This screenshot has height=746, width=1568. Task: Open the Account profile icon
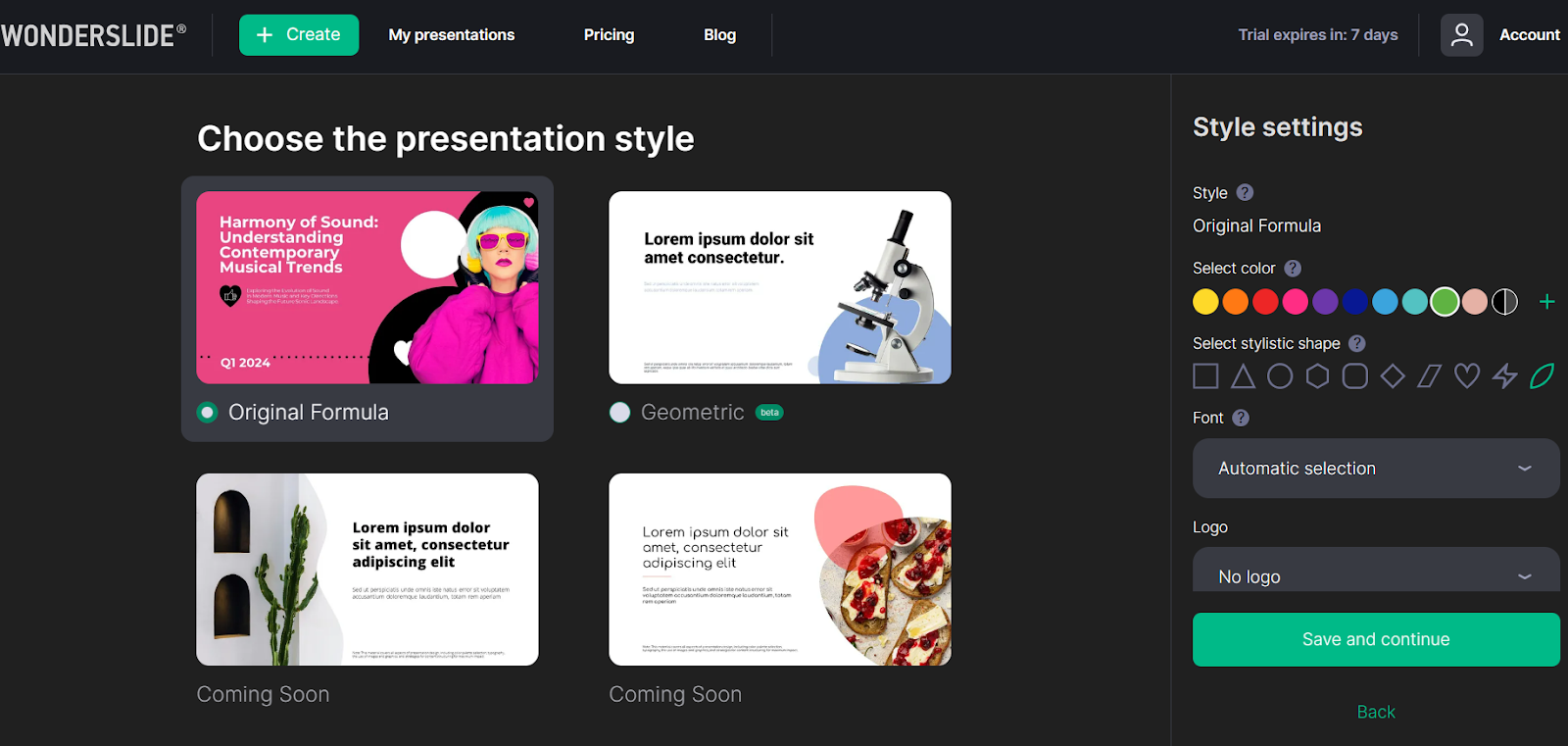(1461, 35)
